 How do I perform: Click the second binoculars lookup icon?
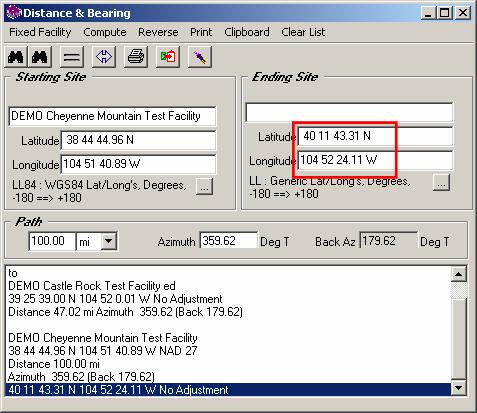point(40,57)
